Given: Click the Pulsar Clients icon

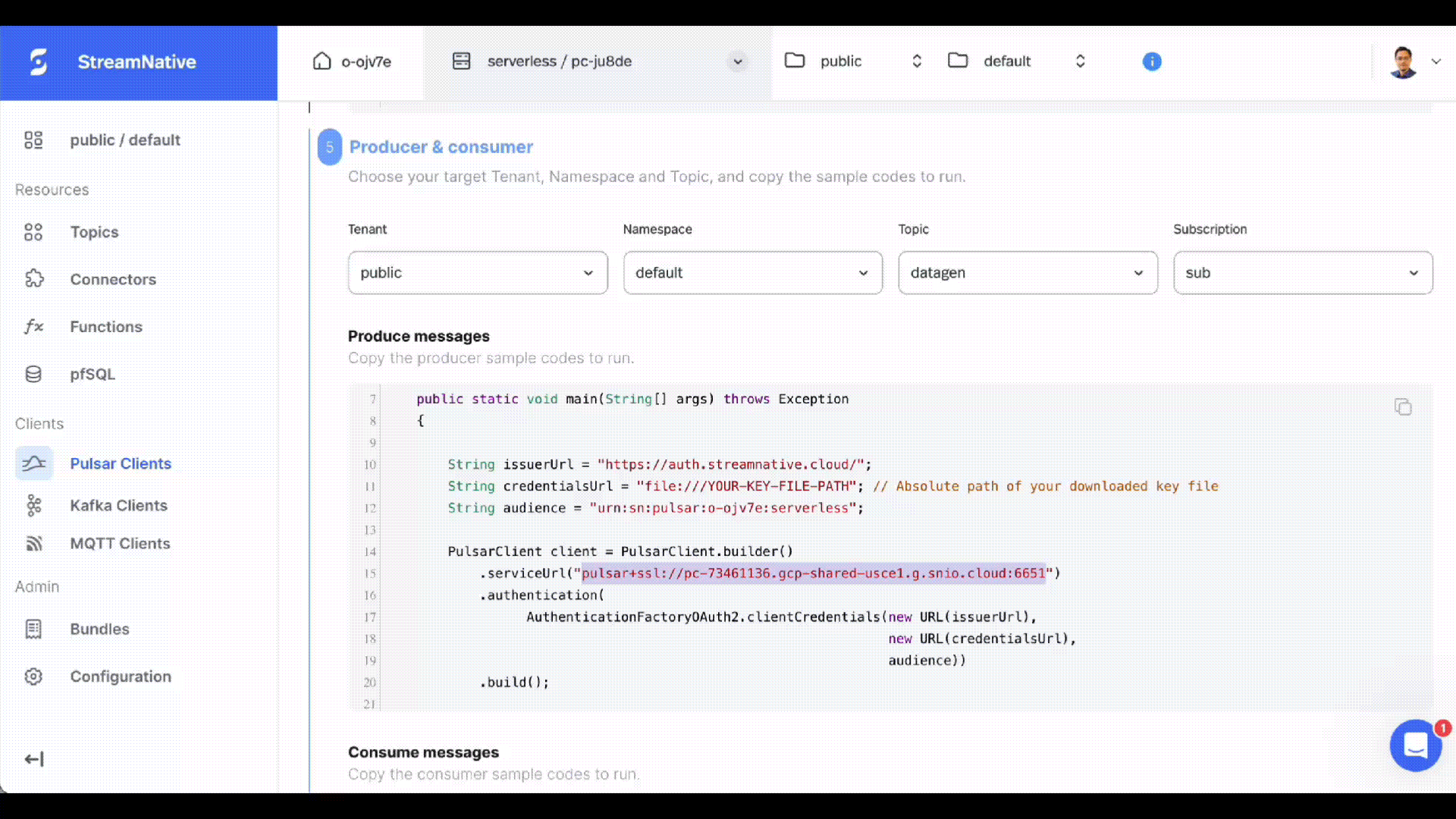Looking at the screenshot, I should (x=34, y=463).
